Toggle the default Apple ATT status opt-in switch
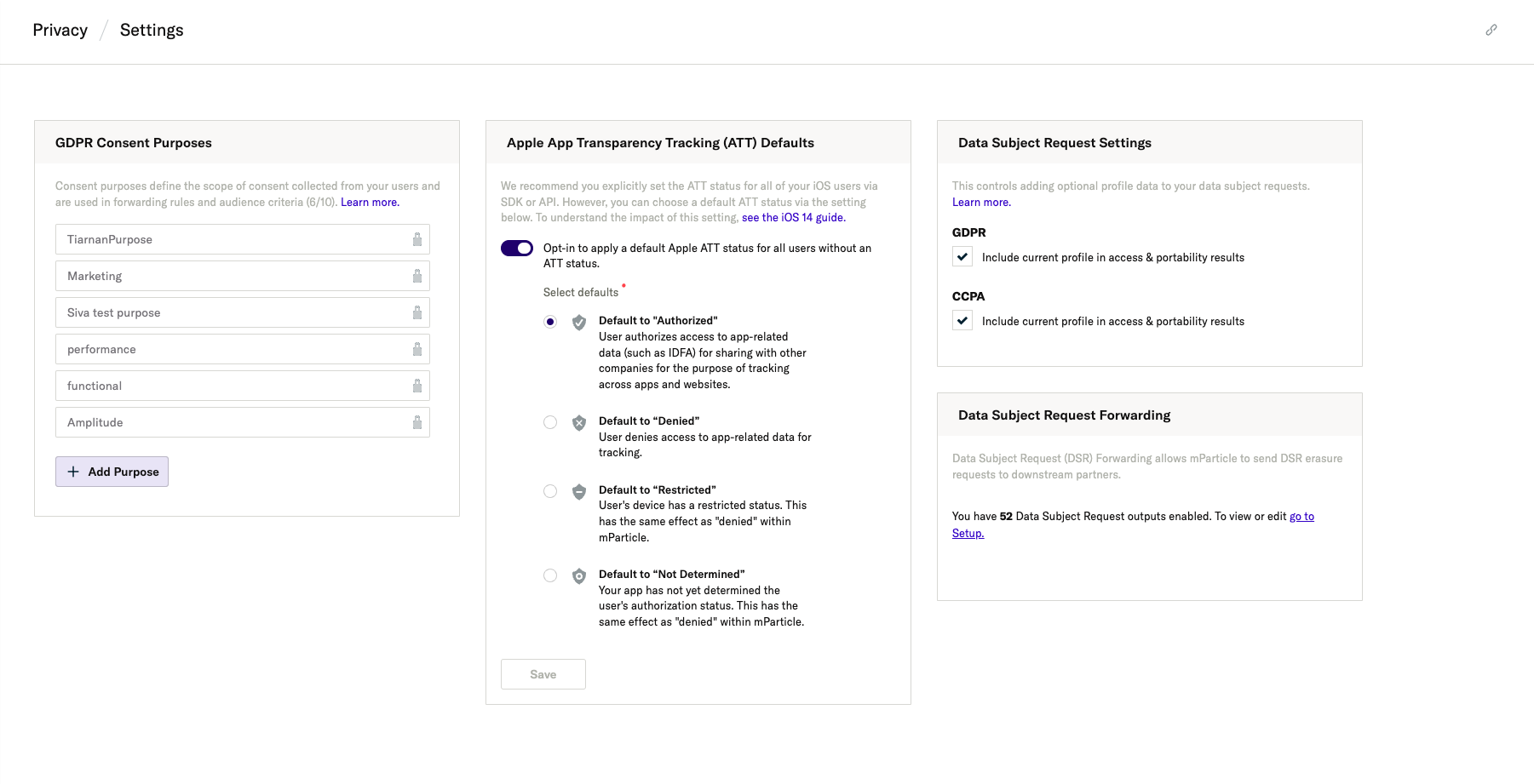The width and height of the screenshot is (1534, 784). pos(517,248)
